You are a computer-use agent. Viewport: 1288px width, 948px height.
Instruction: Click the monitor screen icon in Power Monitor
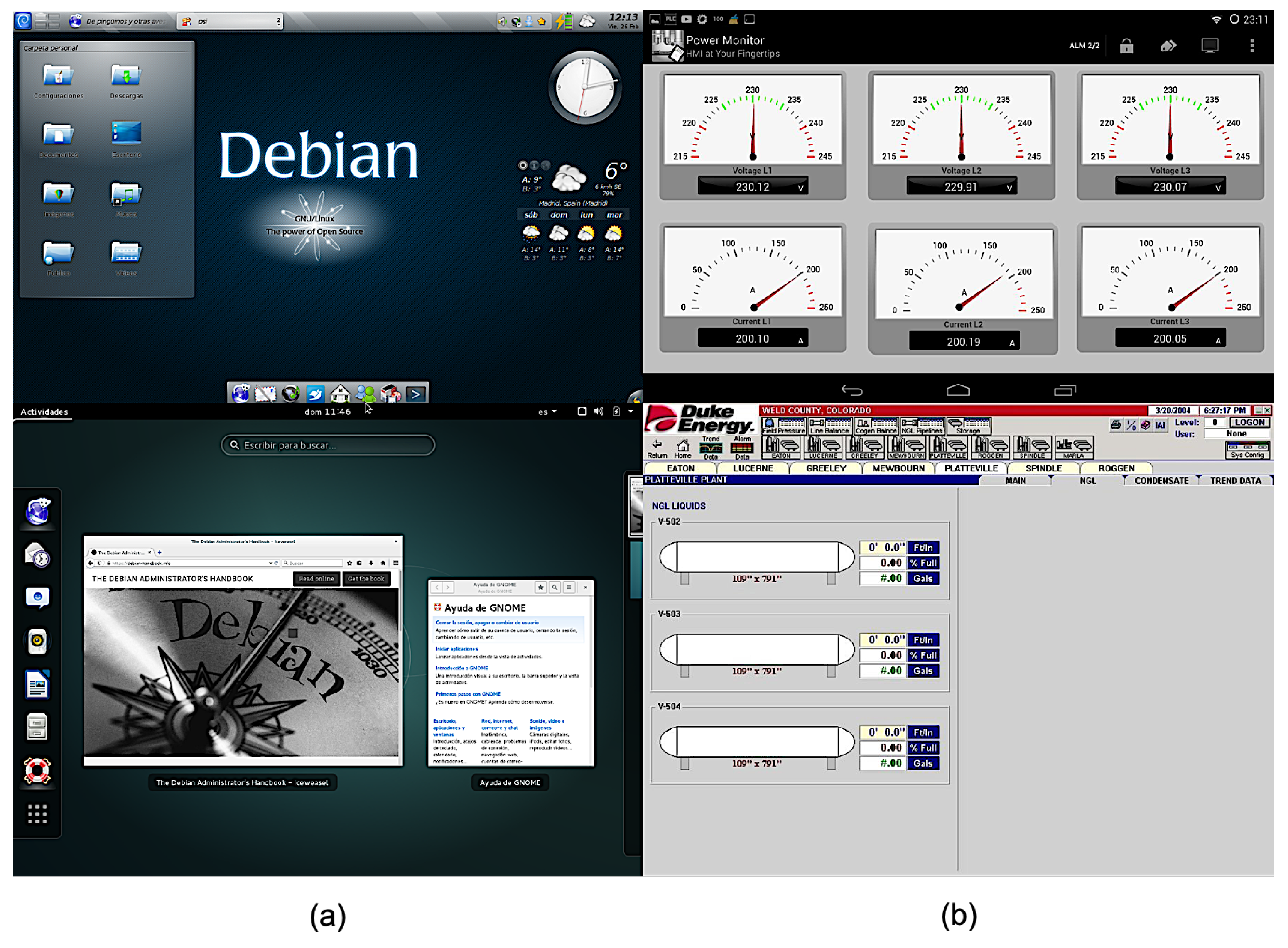(x=1209, y=46)
